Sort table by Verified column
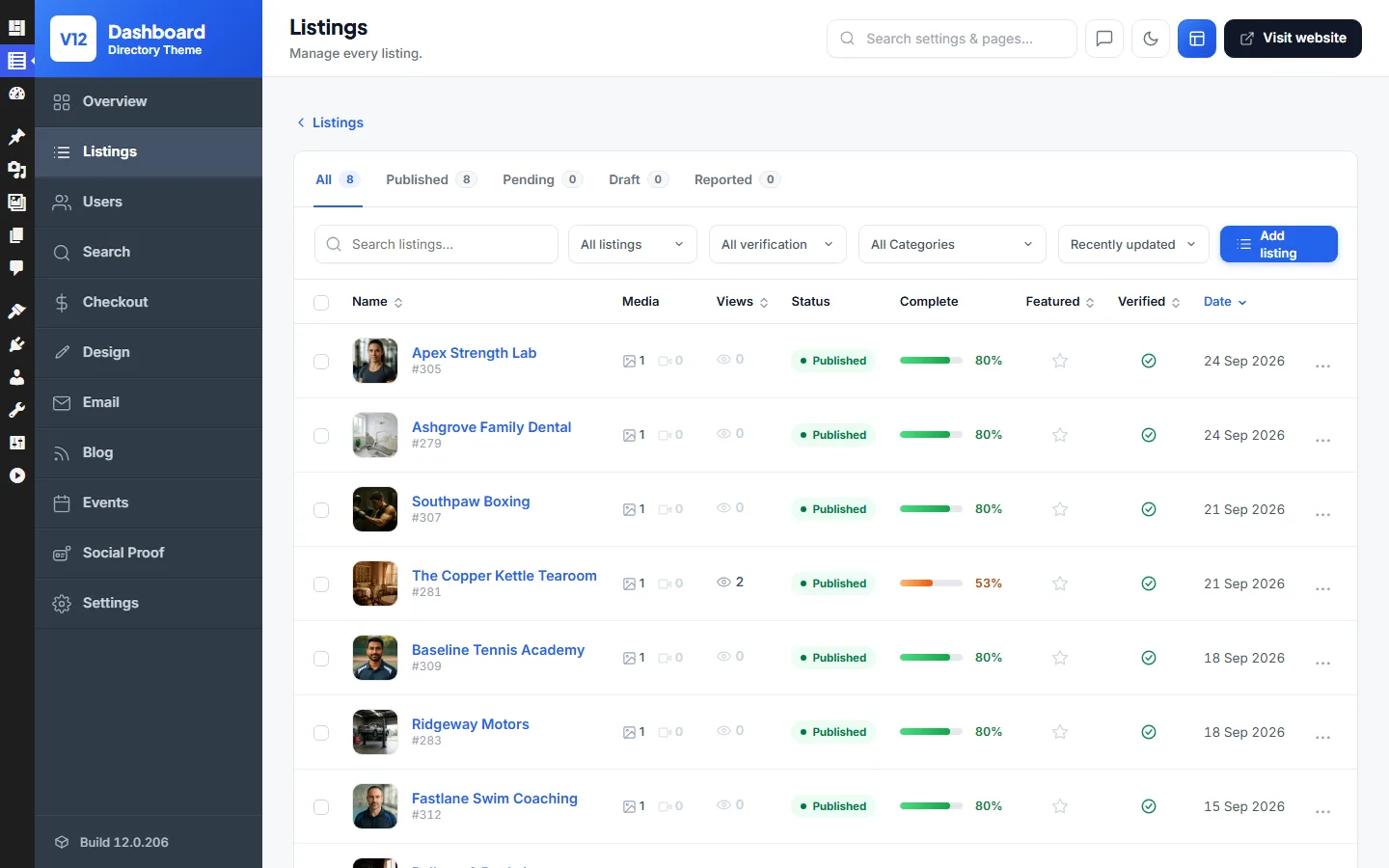The image size is (1389, 868). pos(1149,302)
